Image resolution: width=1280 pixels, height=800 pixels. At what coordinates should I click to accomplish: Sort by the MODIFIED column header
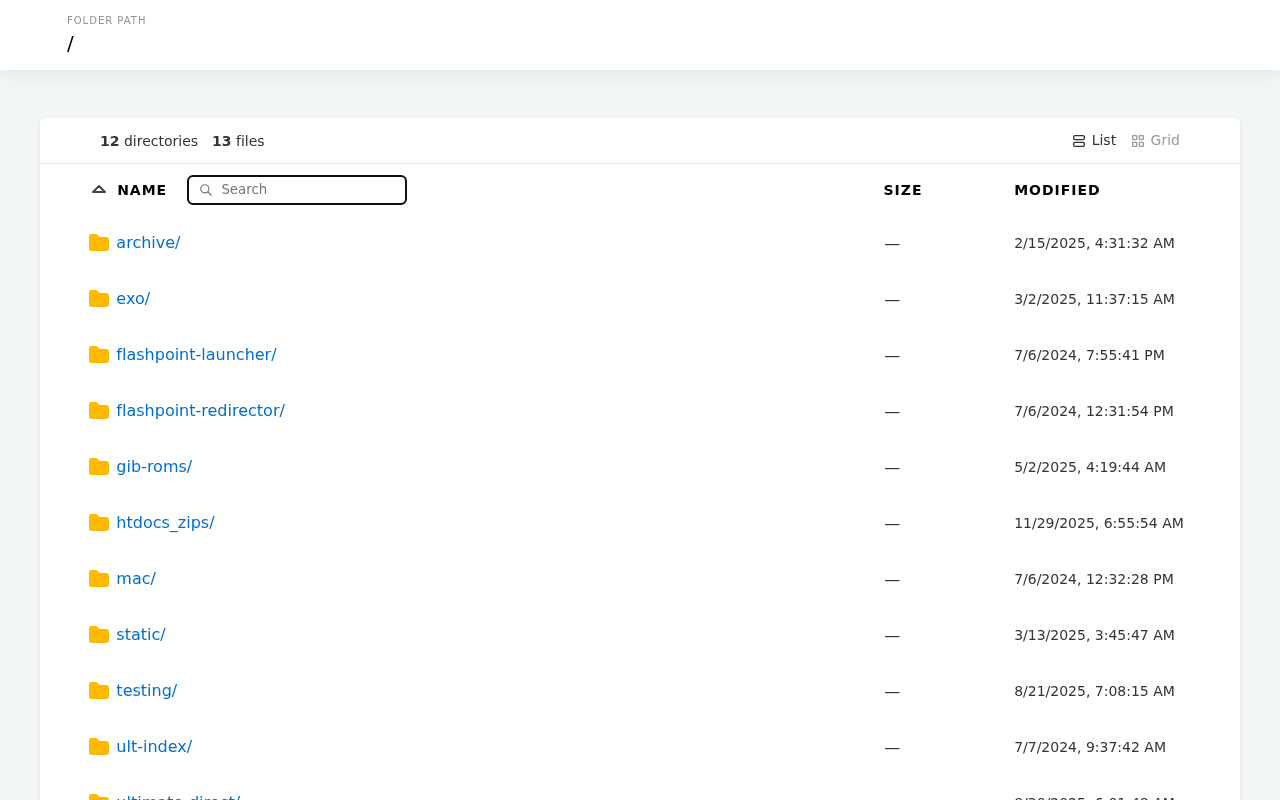pos(1057,190)
